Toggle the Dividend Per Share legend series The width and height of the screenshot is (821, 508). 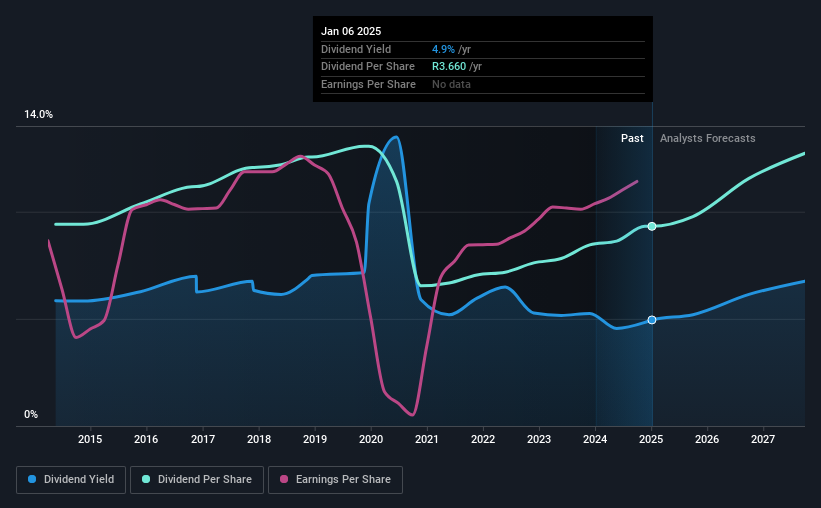pyautogui.click(x=197, y=480)
